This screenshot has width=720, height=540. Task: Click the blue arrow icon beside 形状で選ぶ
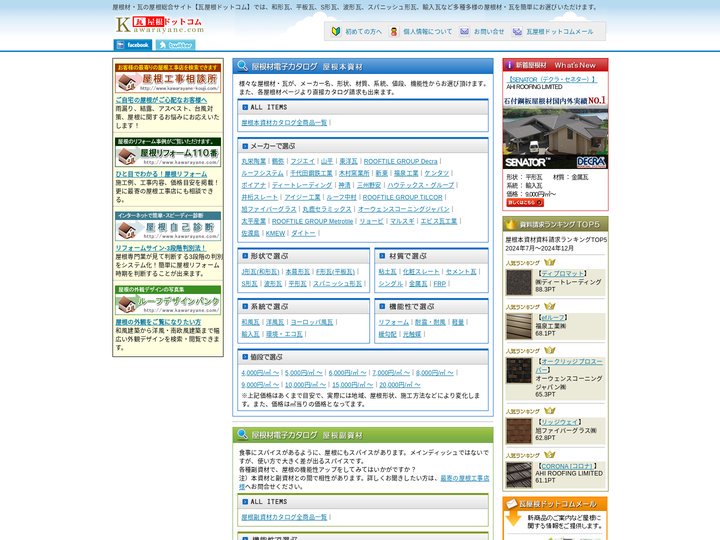(245, 256)
